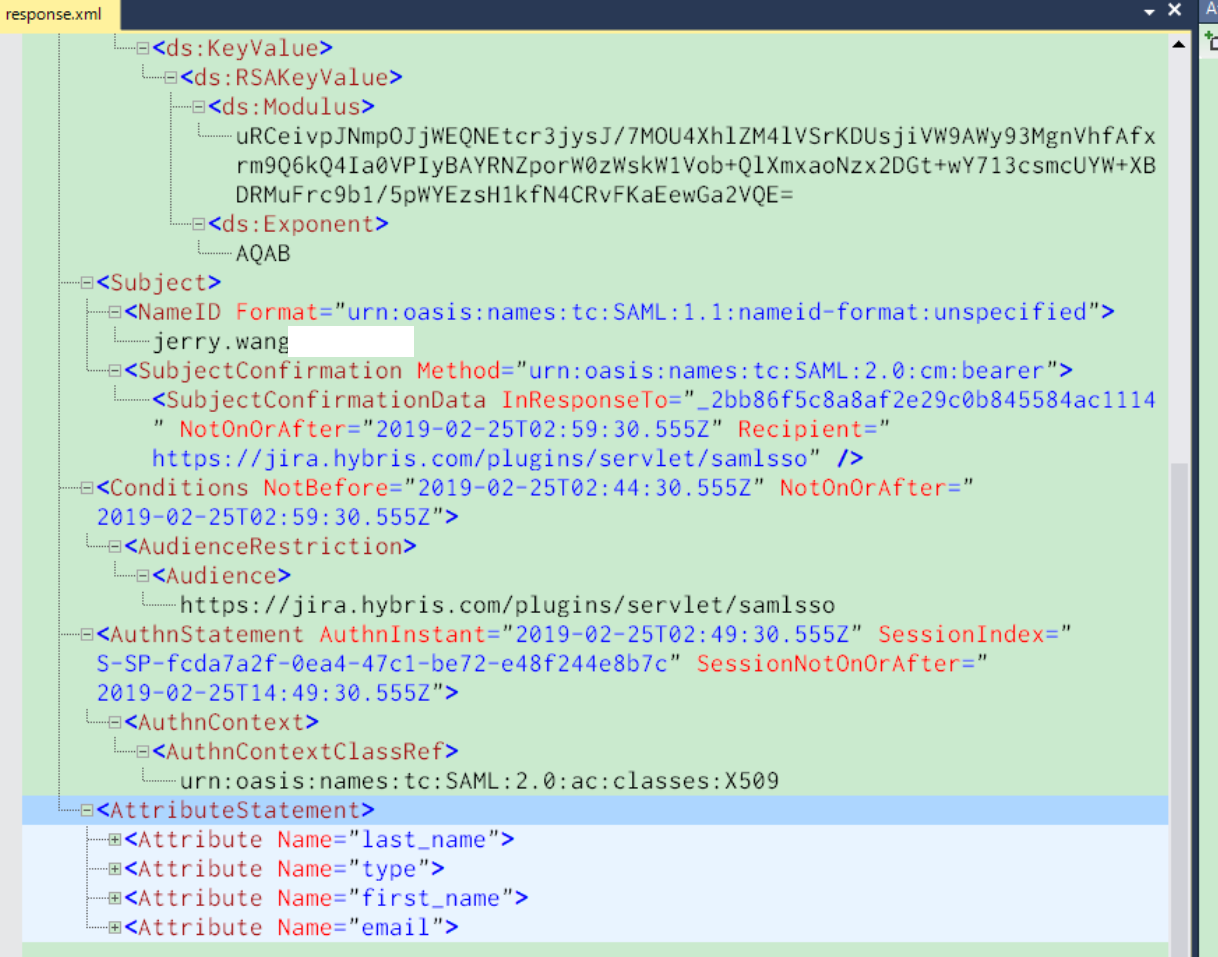Viewport: 1218px width, 957px height.
Task: Click the jerry.wang NameID value
Action: pos(221,342)
